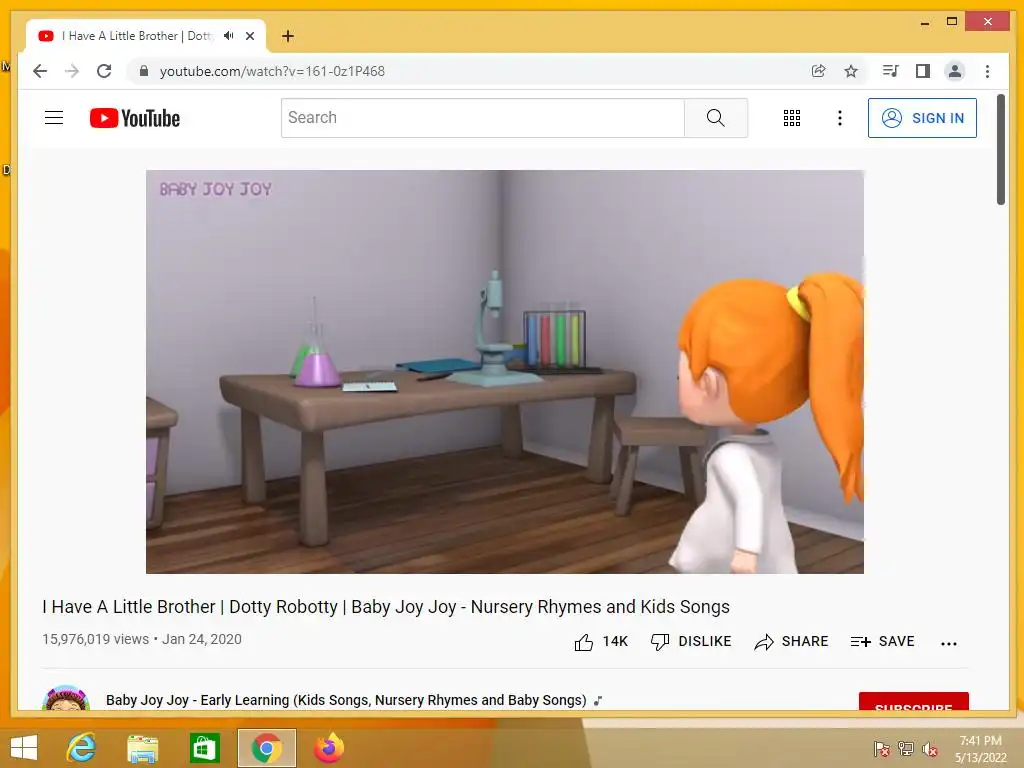View site information via lock icon
The height and width of the screenshot is (768, 1024).
[144, 71]
